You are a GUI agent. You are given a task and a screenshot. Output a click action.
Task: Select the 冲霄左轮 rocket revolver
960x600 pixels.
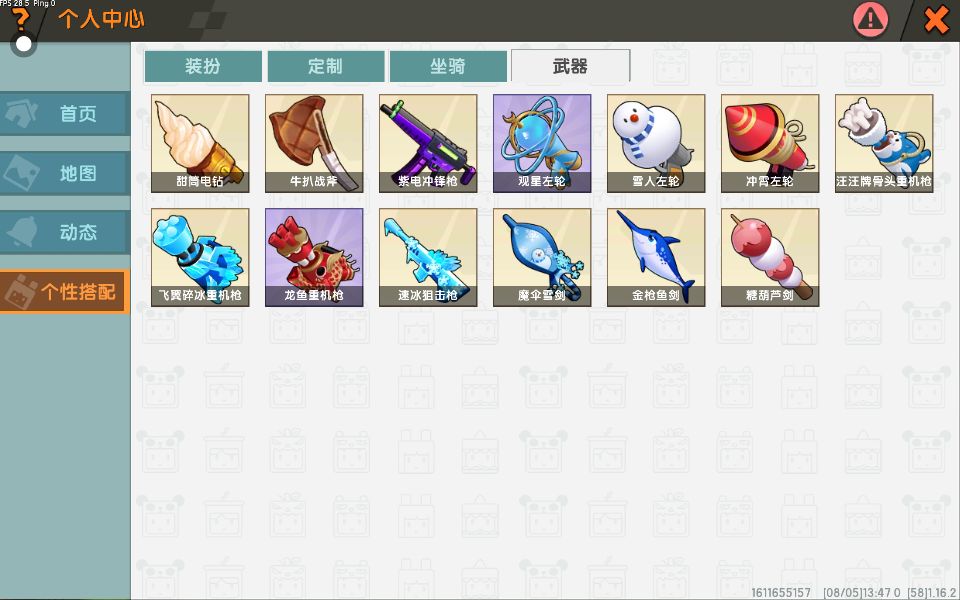tap(770, 143)
